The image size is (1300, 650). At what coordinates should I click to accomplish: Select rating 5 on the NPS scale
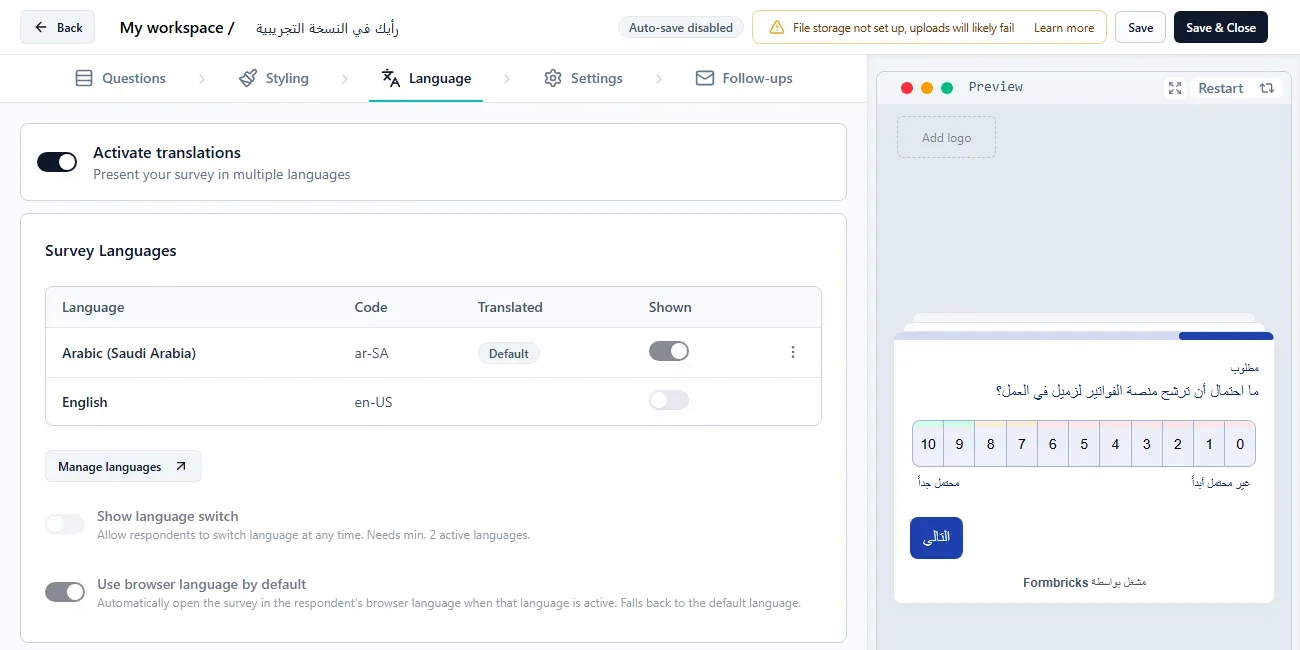(1084, 444)
